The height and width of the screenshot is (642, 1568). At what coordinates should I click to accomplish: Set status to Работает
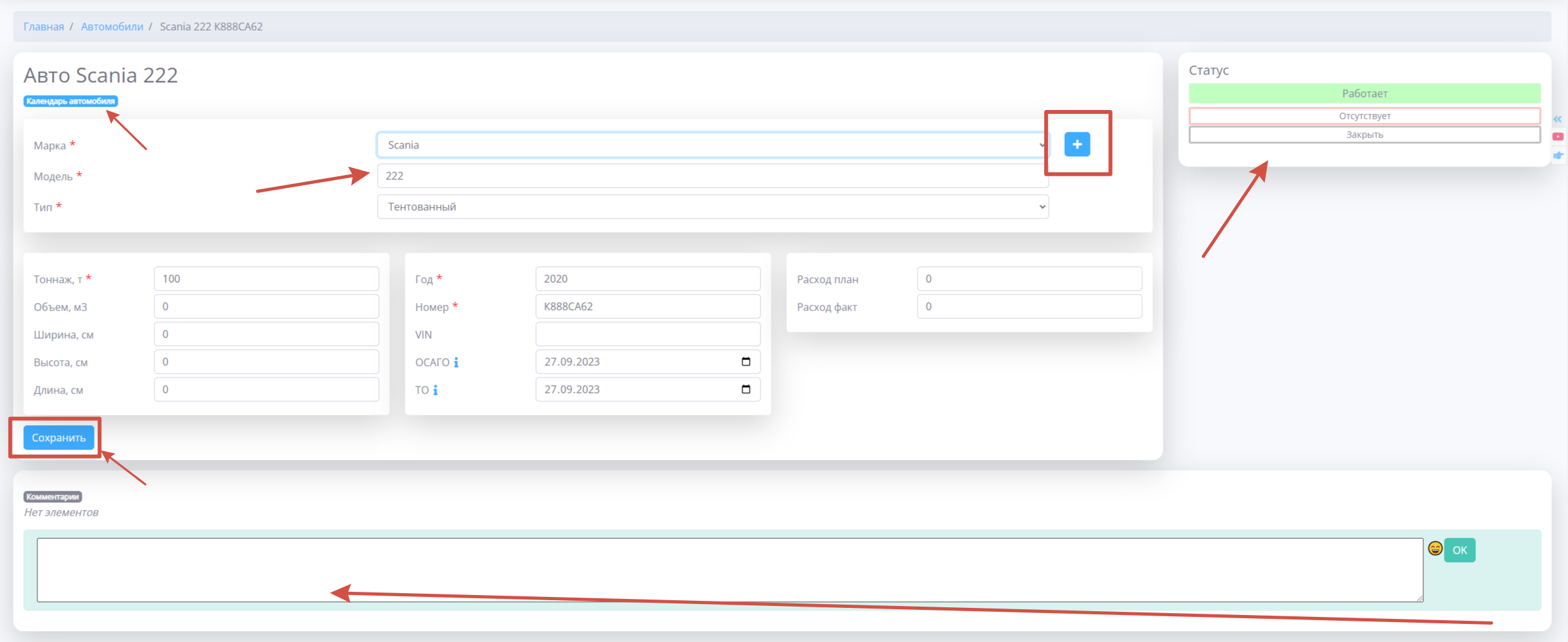[1364, 94]
